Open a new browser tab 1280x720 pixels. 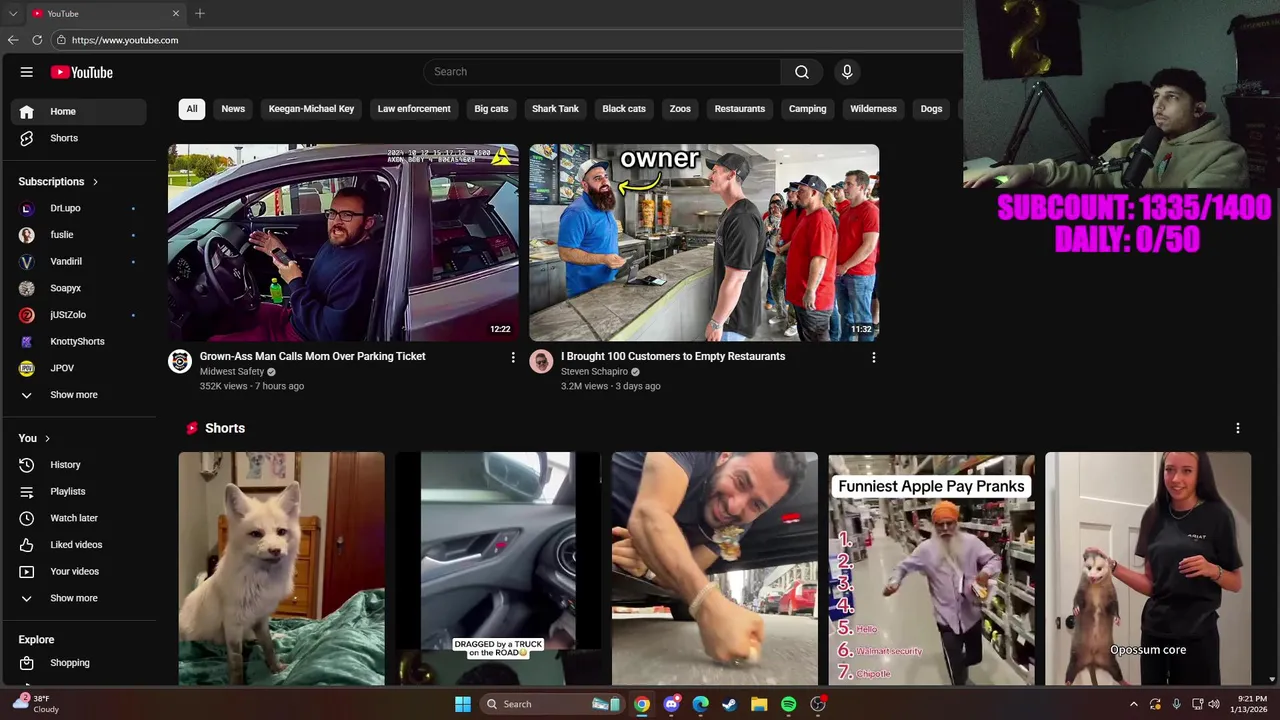(200, 13)
